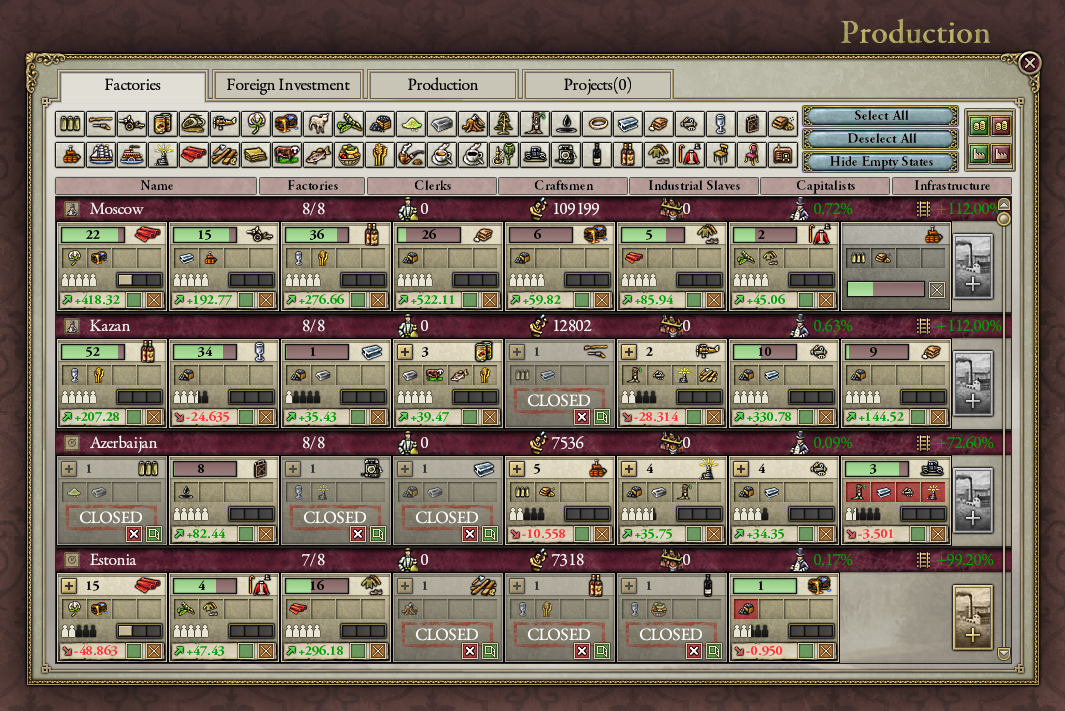Filter by oil drop icon
Viewport: 1065px width, 711px height.
coord(566,124)
